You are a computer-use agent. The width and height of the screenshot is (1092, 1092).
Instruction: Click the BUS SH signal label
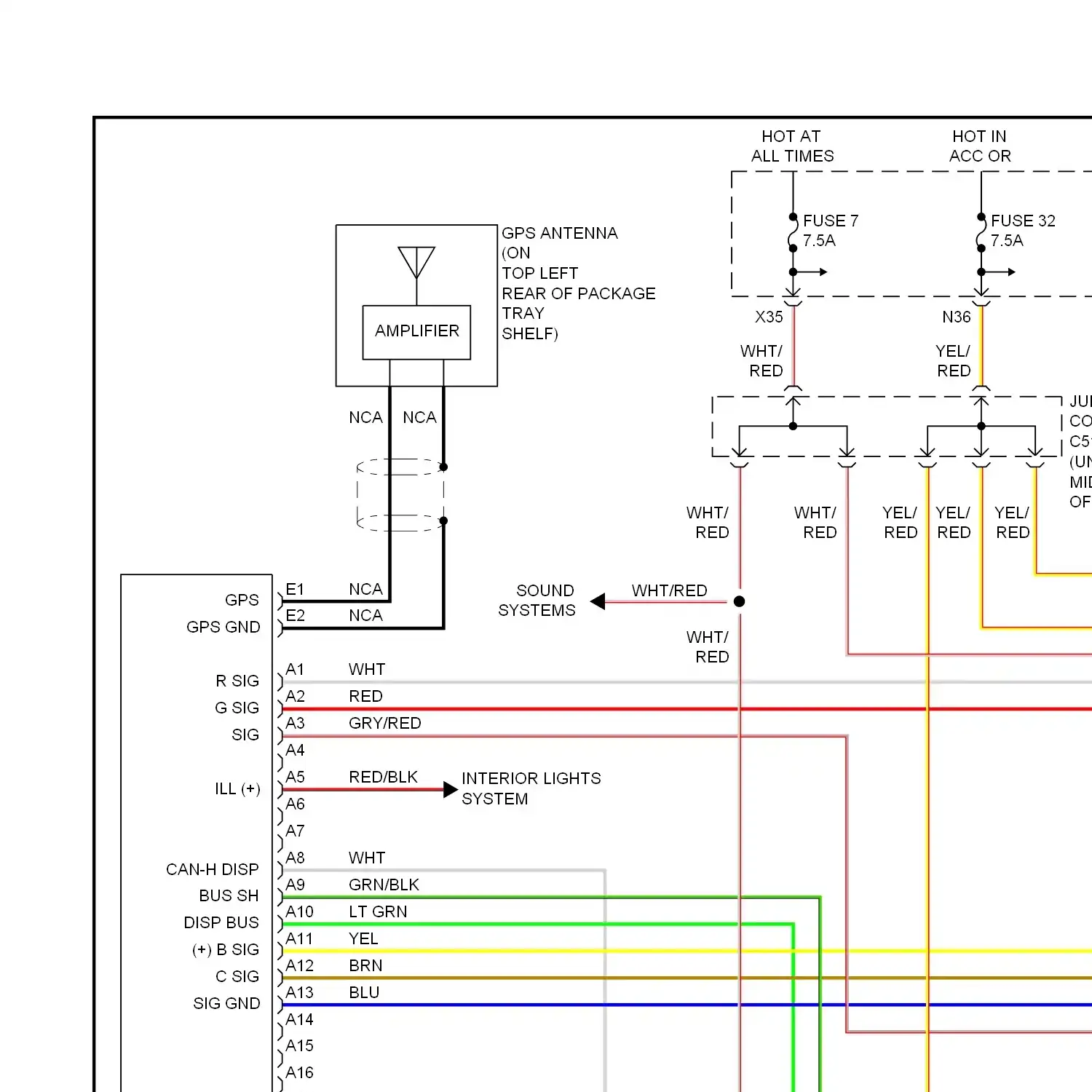229,896
